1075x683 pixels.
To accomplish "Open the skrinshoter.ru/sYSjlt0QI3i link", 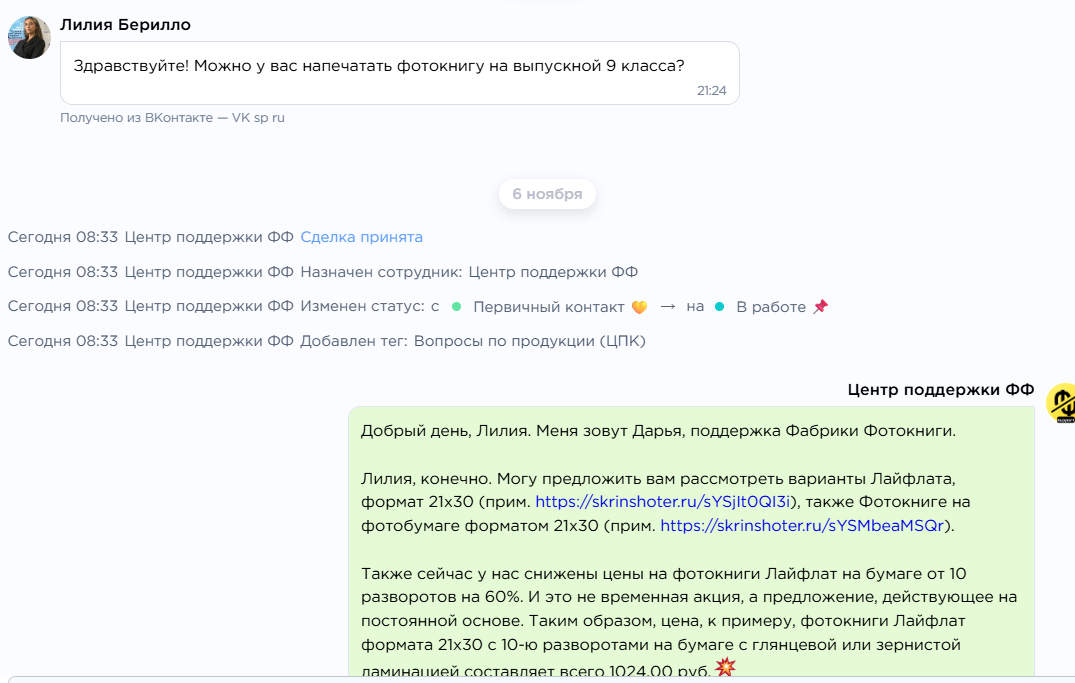I will 662,502.
